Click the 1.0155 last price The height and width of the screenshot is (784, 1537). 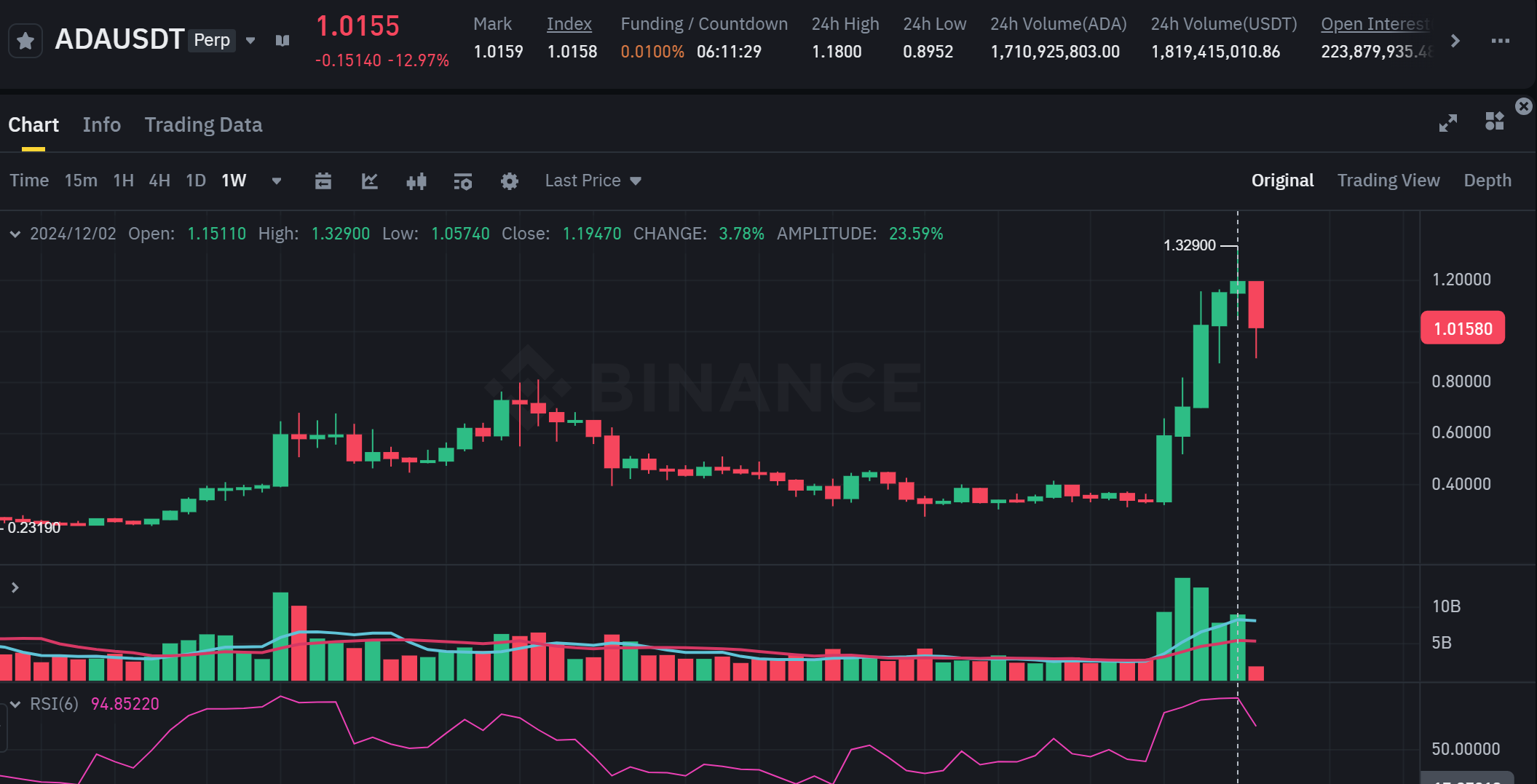pyautogui.click(x=357, y=26)
